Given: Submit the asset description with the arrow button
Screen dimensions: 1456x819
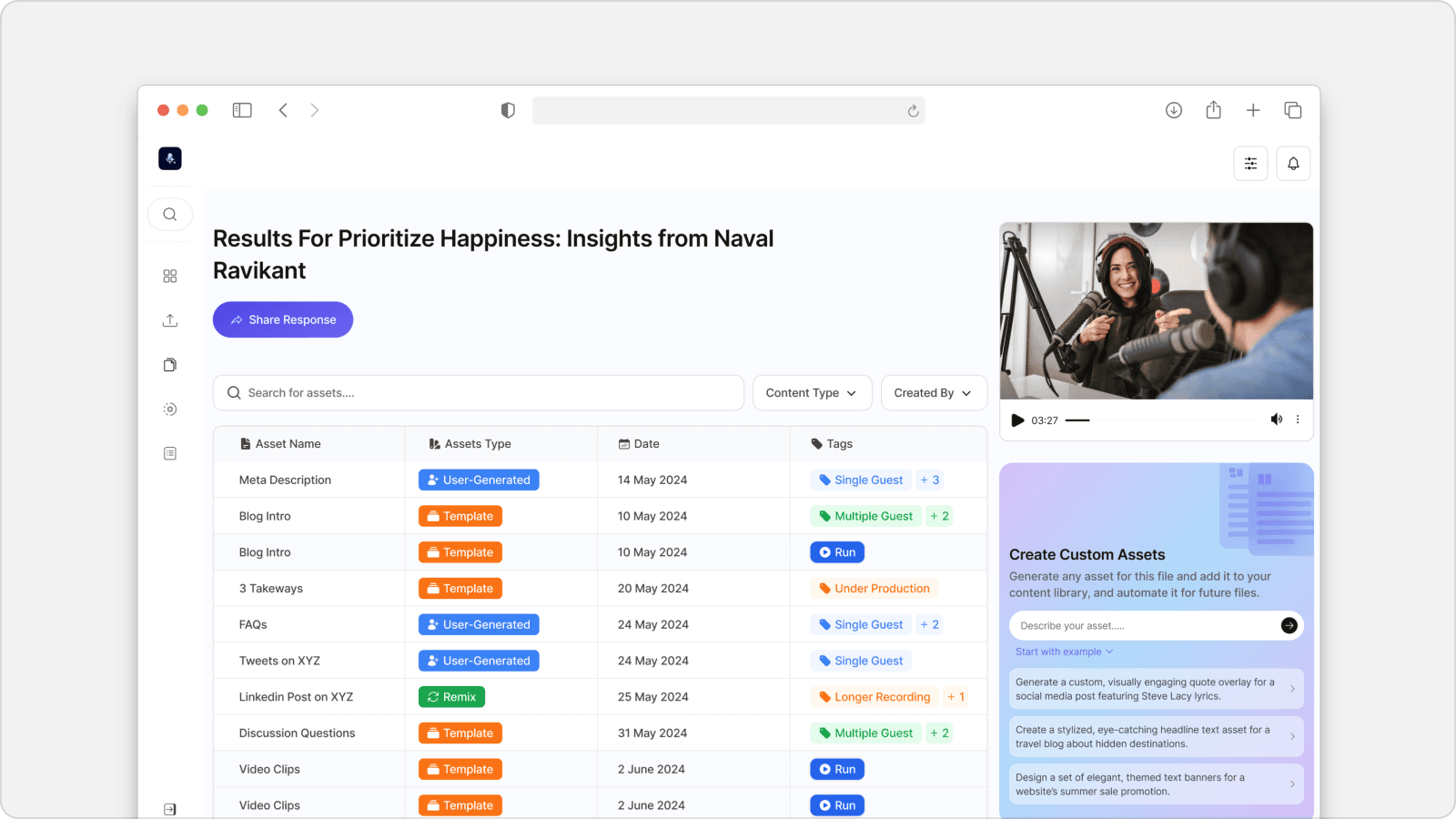Looking at the screenshot, I should tap(1289, 625).
